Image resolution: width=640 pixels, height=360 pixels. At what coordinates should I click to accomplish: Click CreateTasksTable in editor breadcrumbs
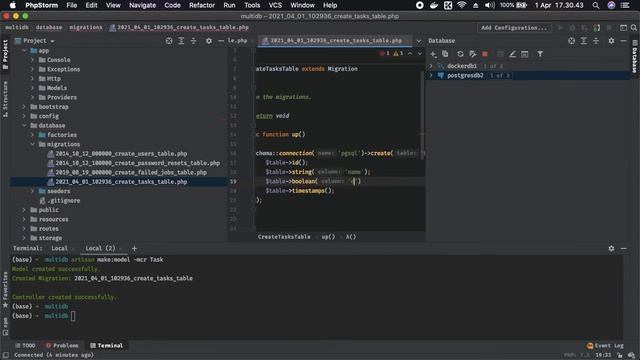(284, 237)
